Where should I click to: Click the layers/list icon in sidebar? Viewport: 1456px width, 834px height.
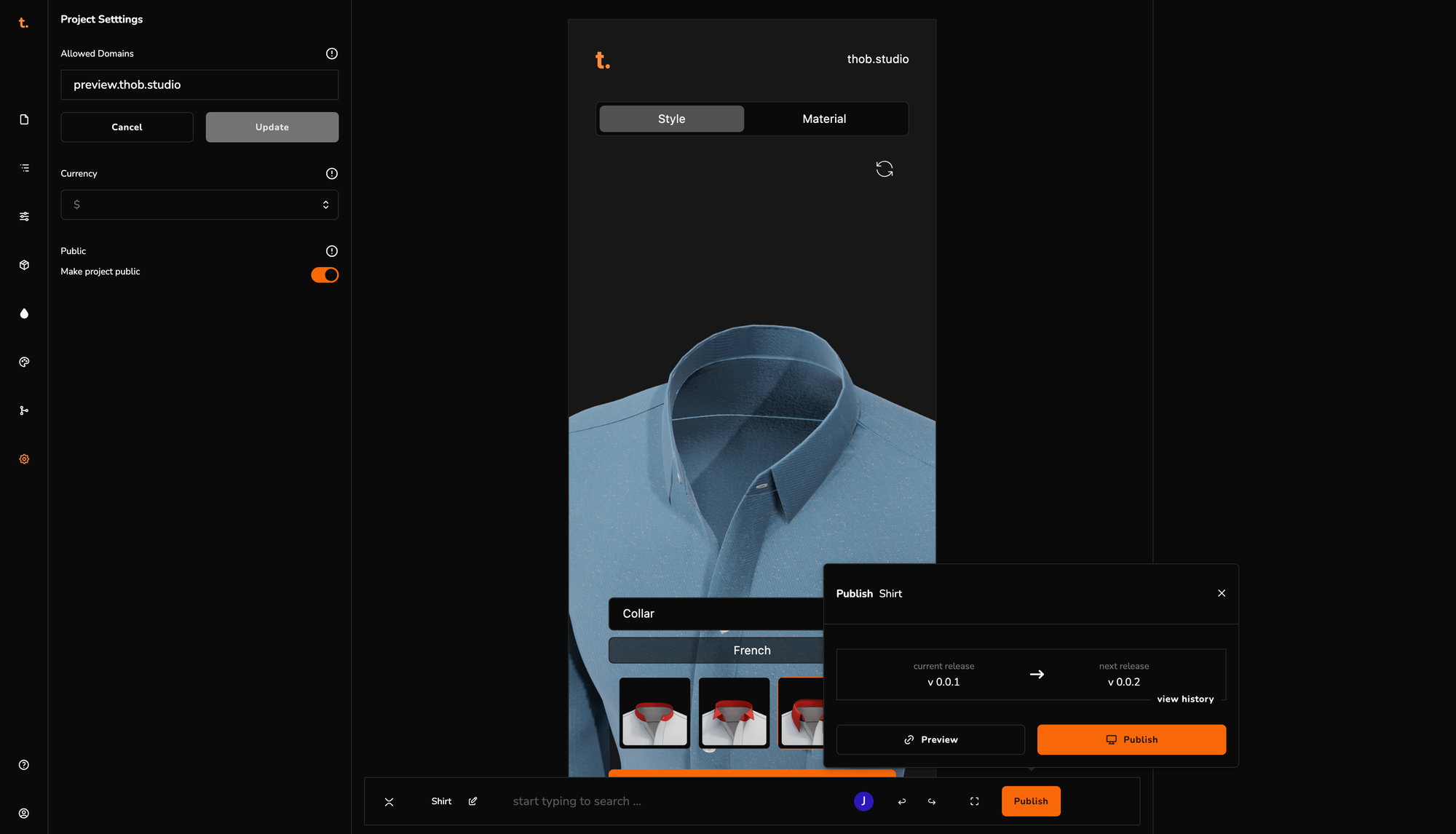[x=23, y=168]
